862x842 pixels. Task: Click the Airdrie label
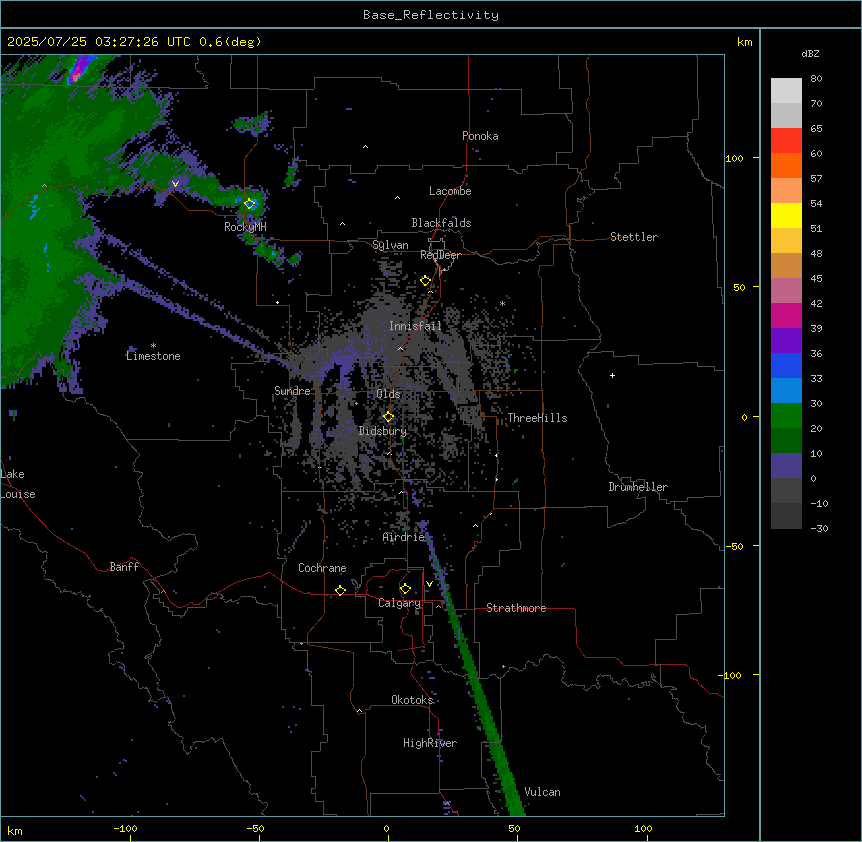[x=404, y=537]
